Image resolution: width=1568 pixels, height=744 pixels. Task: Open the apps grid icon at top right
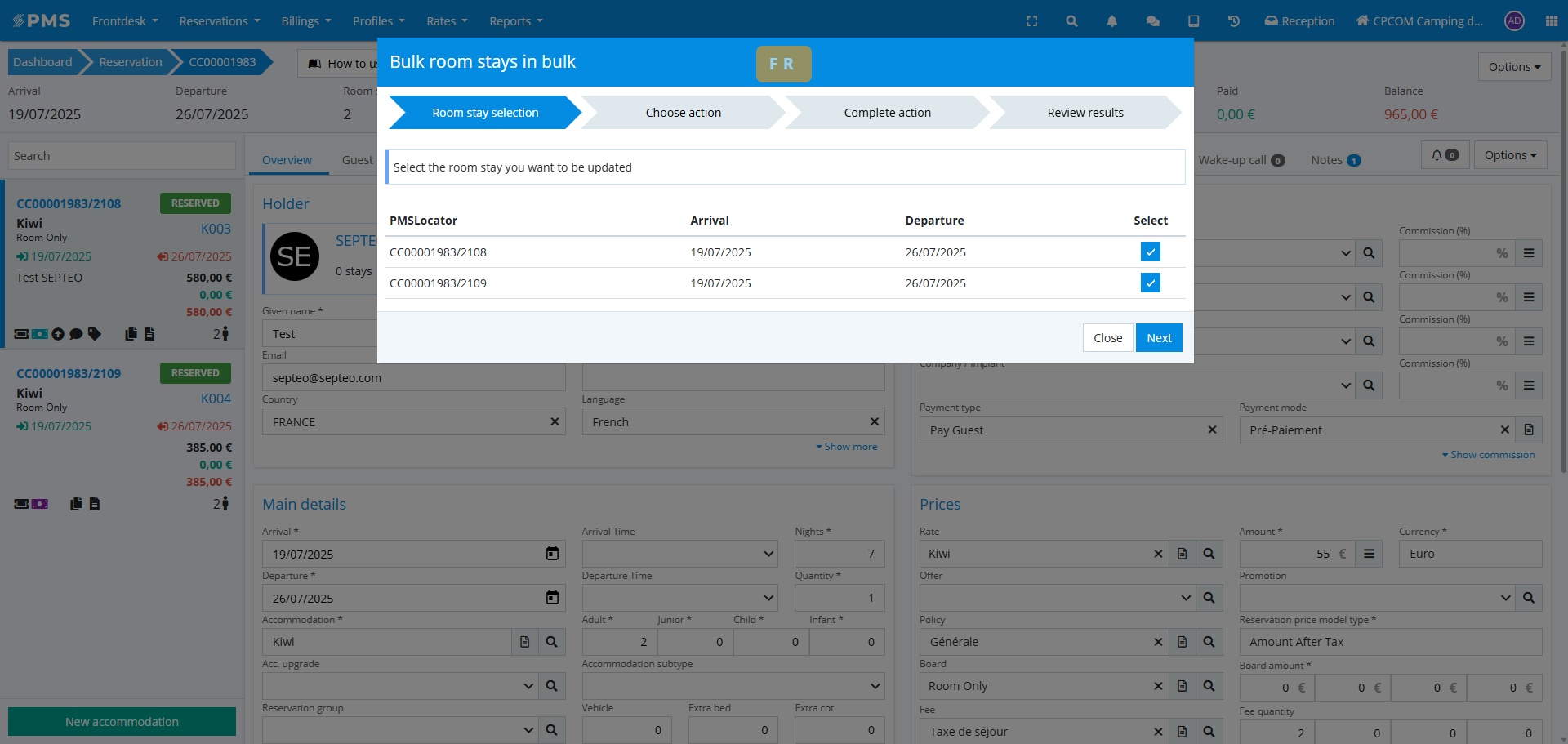click(1551, 21)
